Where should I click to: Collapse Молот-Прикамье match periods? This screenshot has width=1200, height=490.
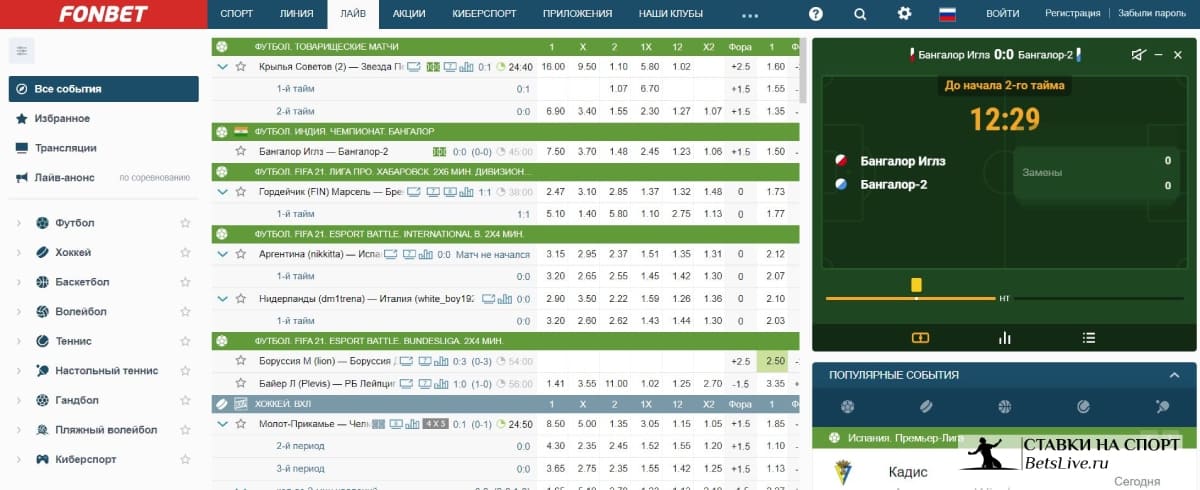click(222, 424)
